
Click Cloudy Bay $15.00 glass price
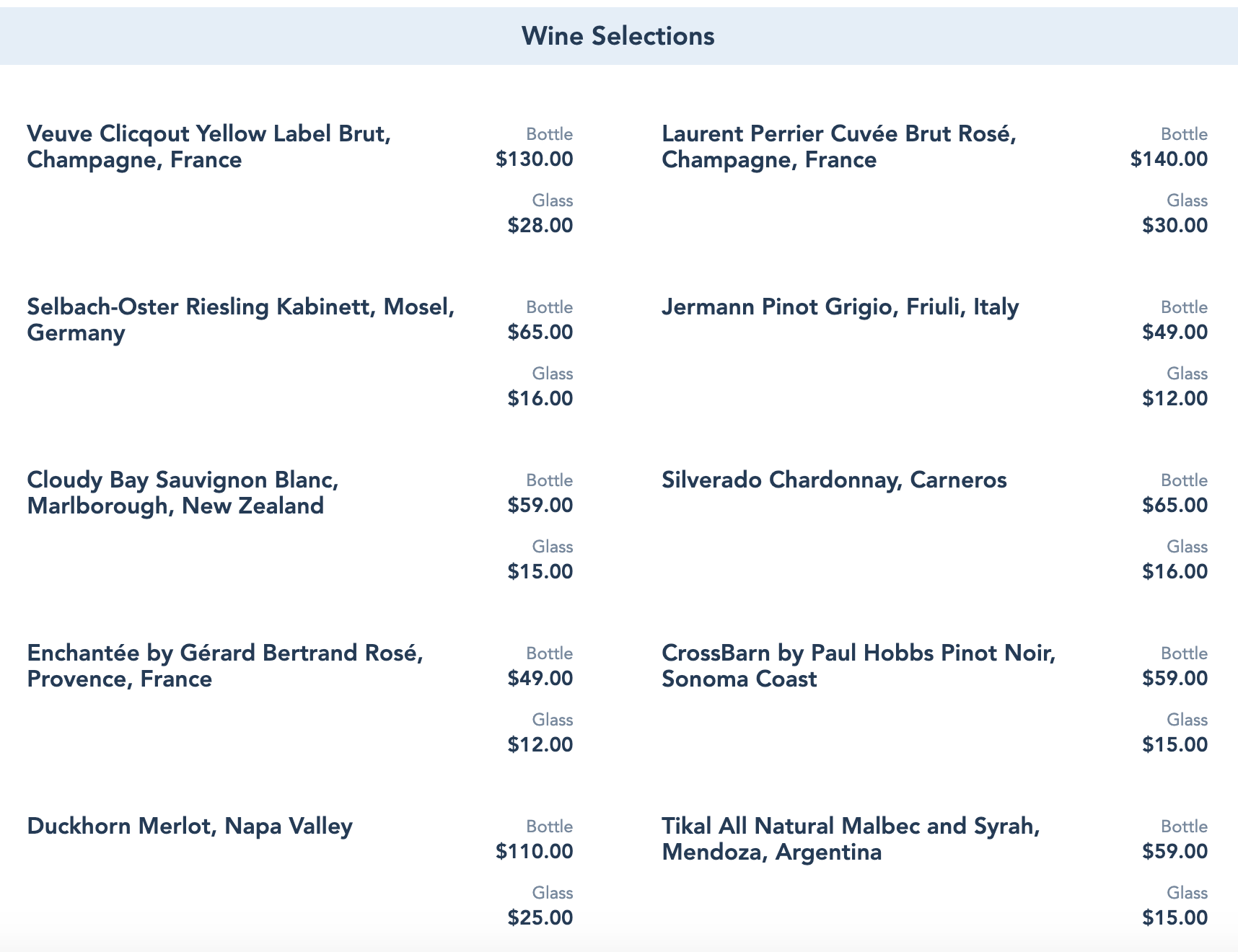(x=540, y=572)
